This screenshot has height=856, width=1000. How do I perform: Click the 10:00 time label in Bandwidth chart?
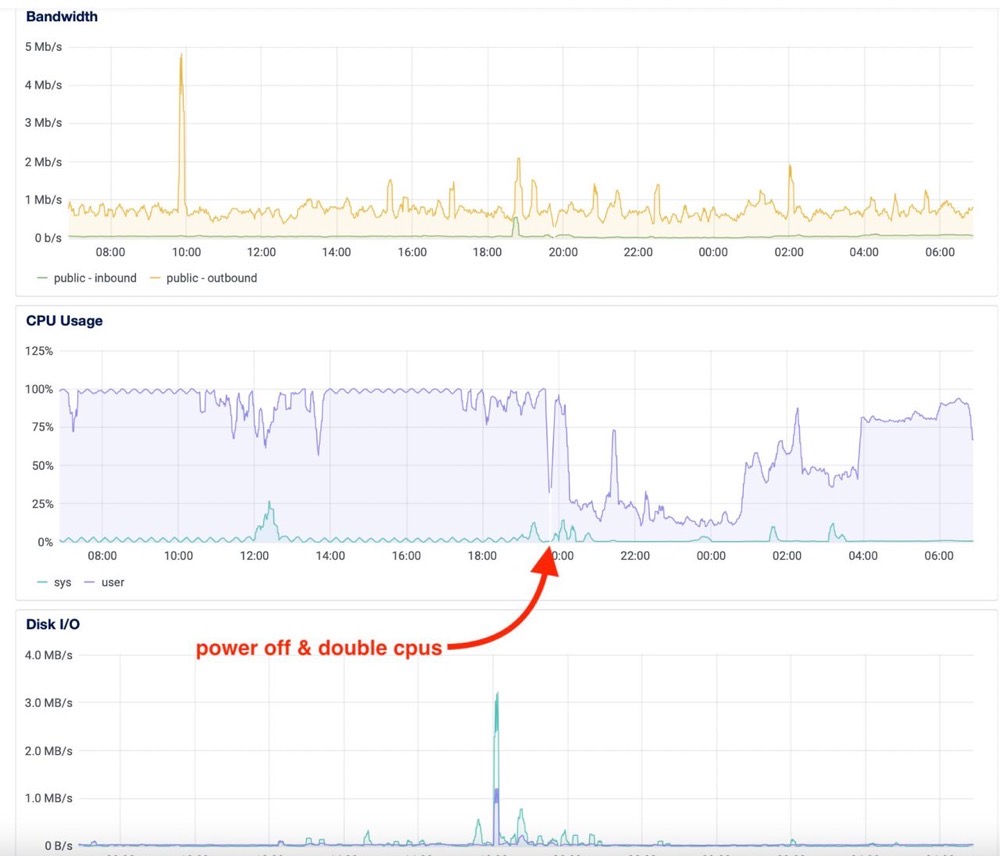[186, 252]
